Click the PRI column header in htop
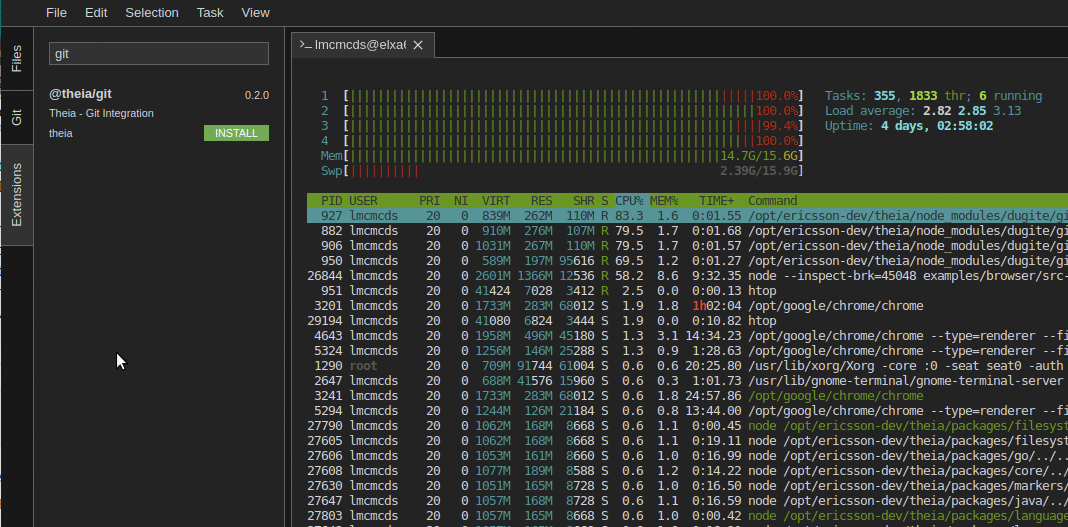 pyautogui.click(x=429, y=201)
